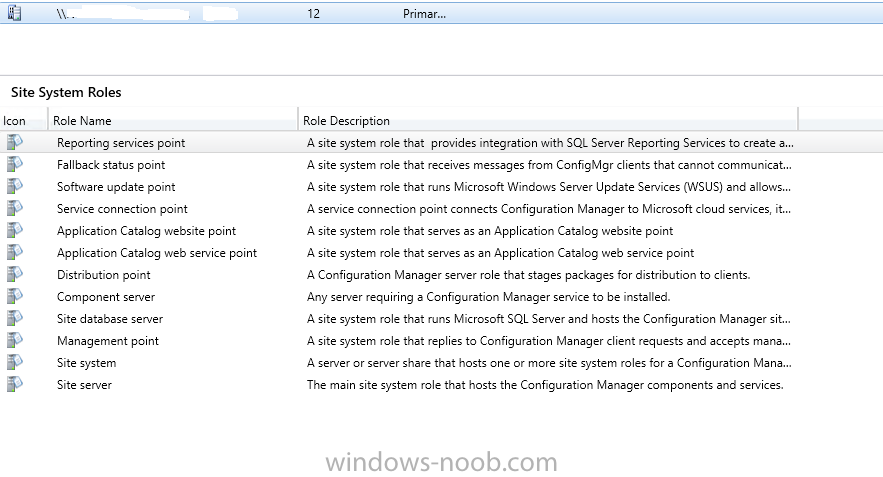Click the Component server row icon
The image size is (883, 477).
15,296
